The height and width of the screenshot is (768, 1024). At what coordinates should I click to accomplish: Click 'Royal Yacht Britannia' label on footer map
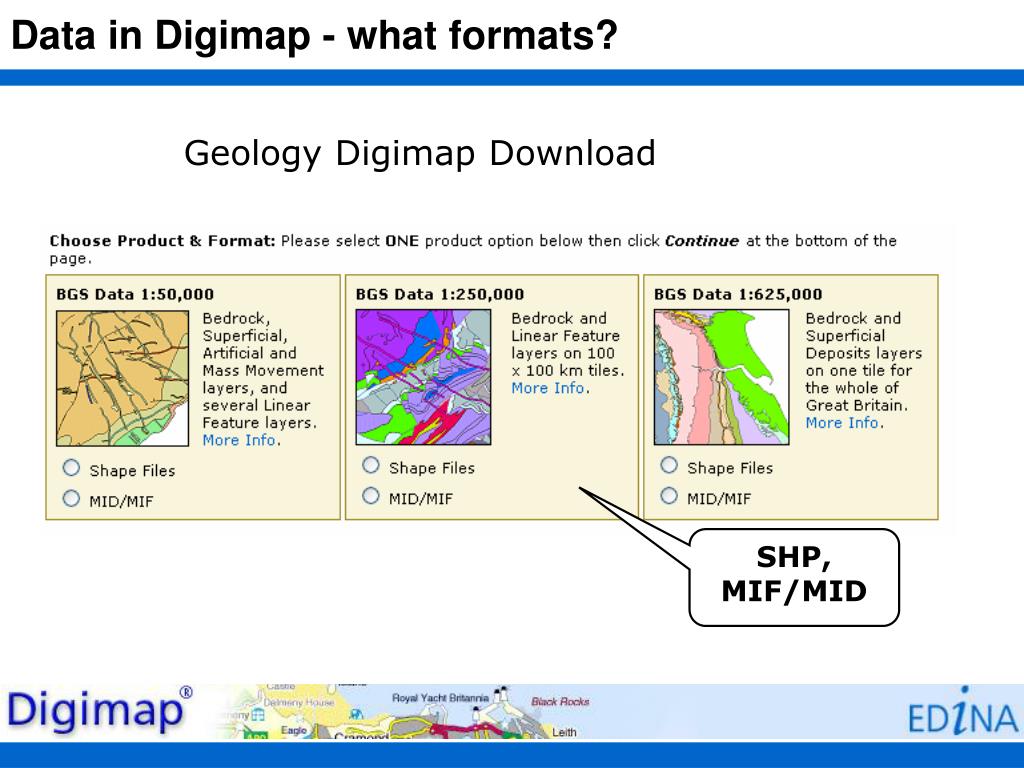(440, 698)
